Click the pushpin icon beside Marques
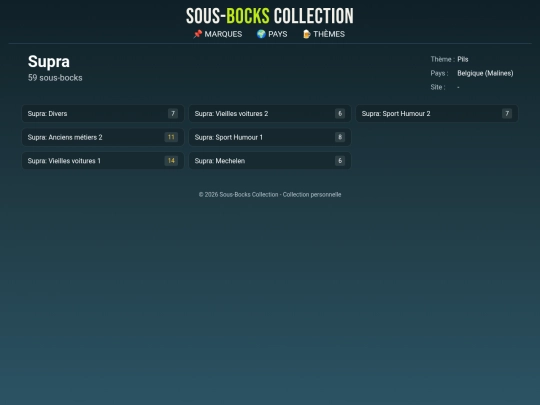 [x=197, y=34]
